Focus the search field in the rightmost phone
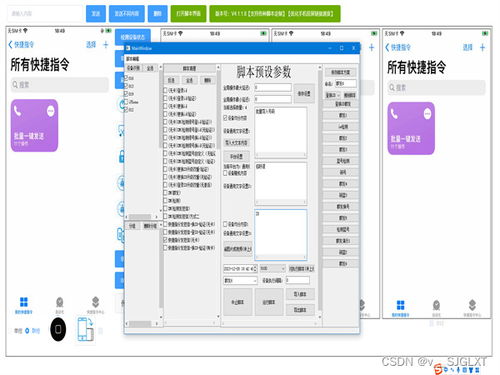This screenshot has width=500, height=375. pos(436,88)
